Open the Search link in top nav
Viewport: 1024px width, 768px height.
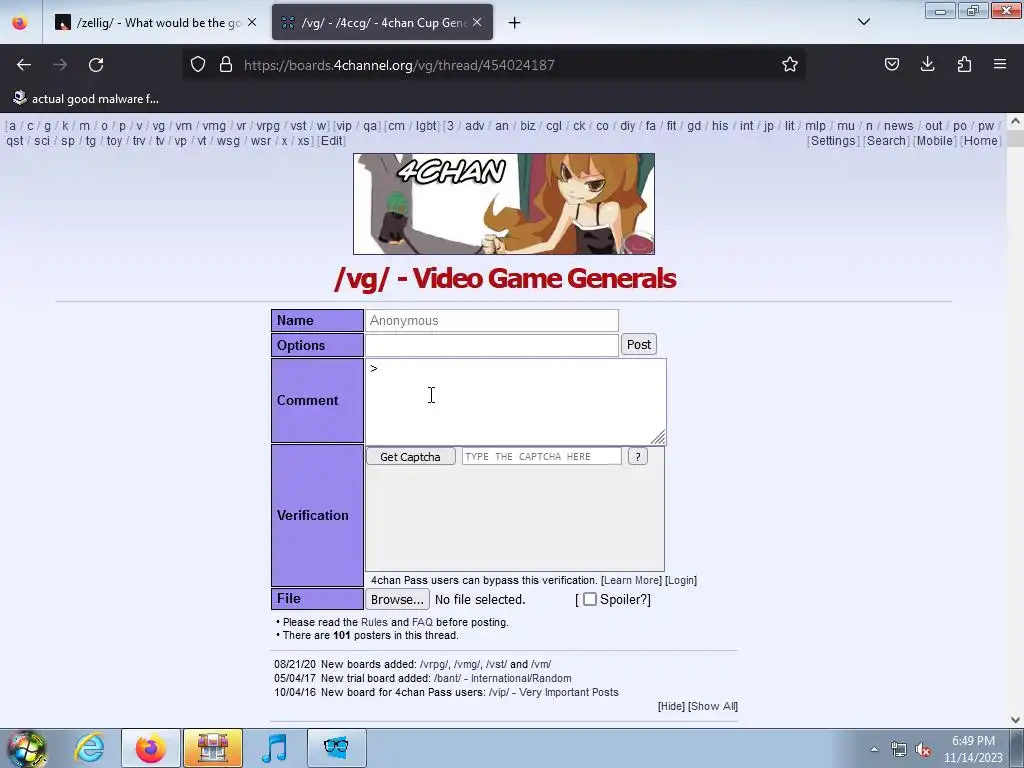click(x=886, y=141)
